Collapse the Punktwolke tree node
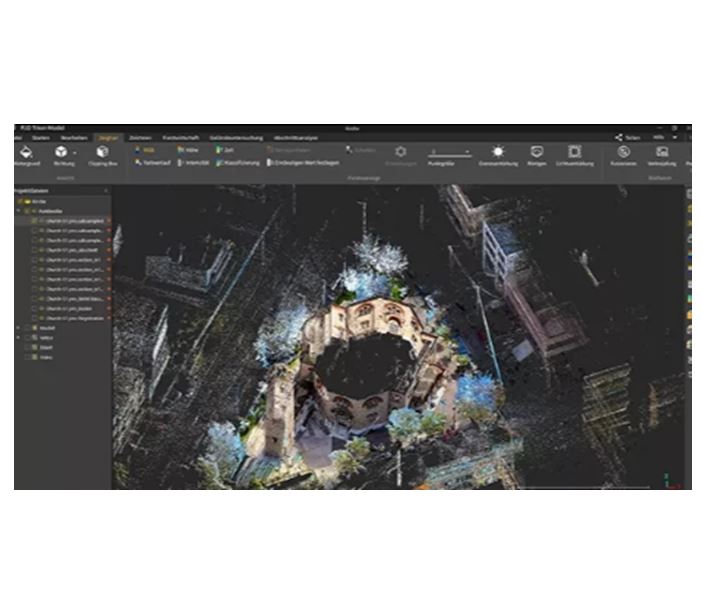 pyautogui.click(x=19, y=211)
